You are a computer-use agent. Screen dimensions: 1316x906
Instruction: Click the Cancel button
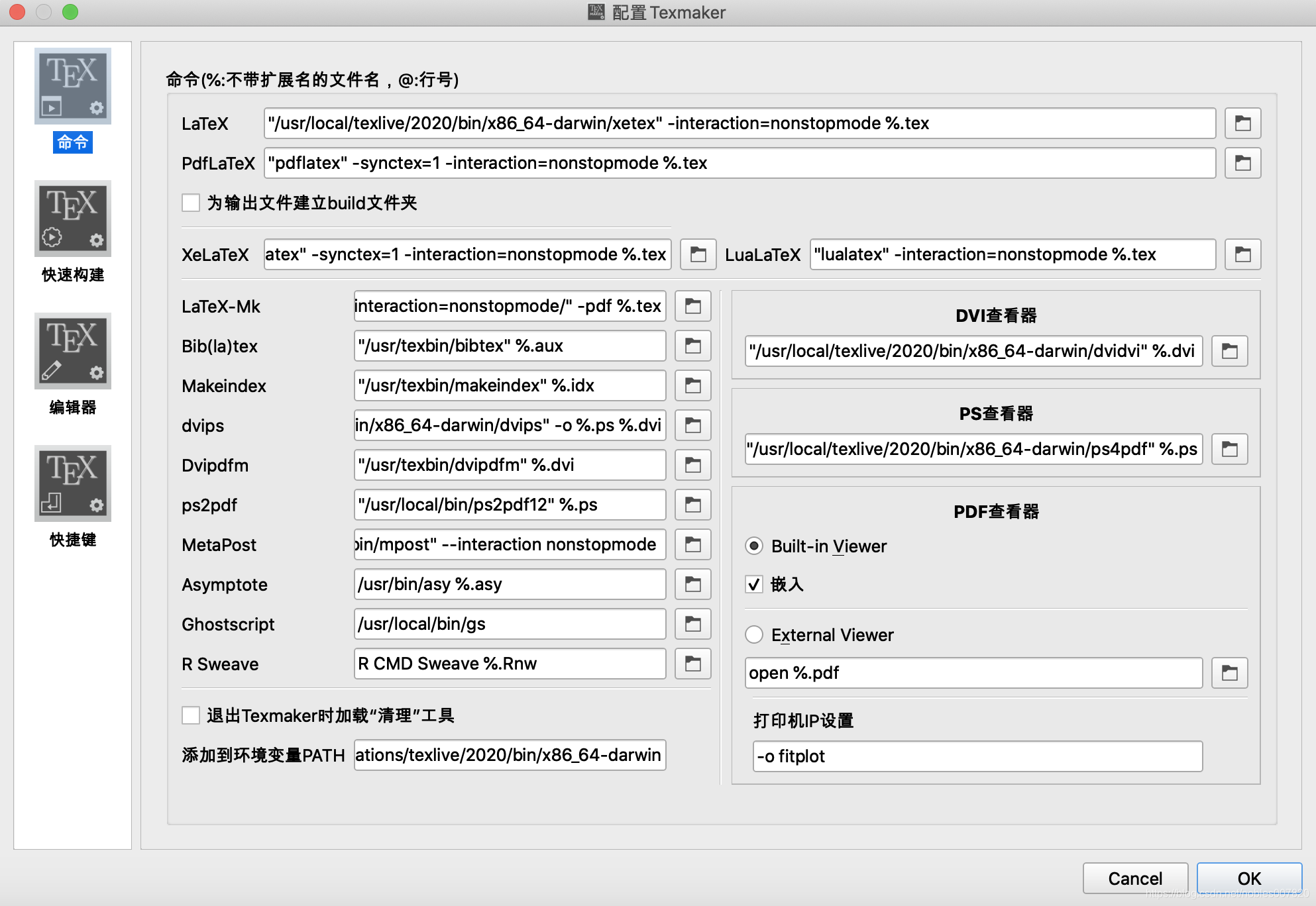tap(1134, 878)
